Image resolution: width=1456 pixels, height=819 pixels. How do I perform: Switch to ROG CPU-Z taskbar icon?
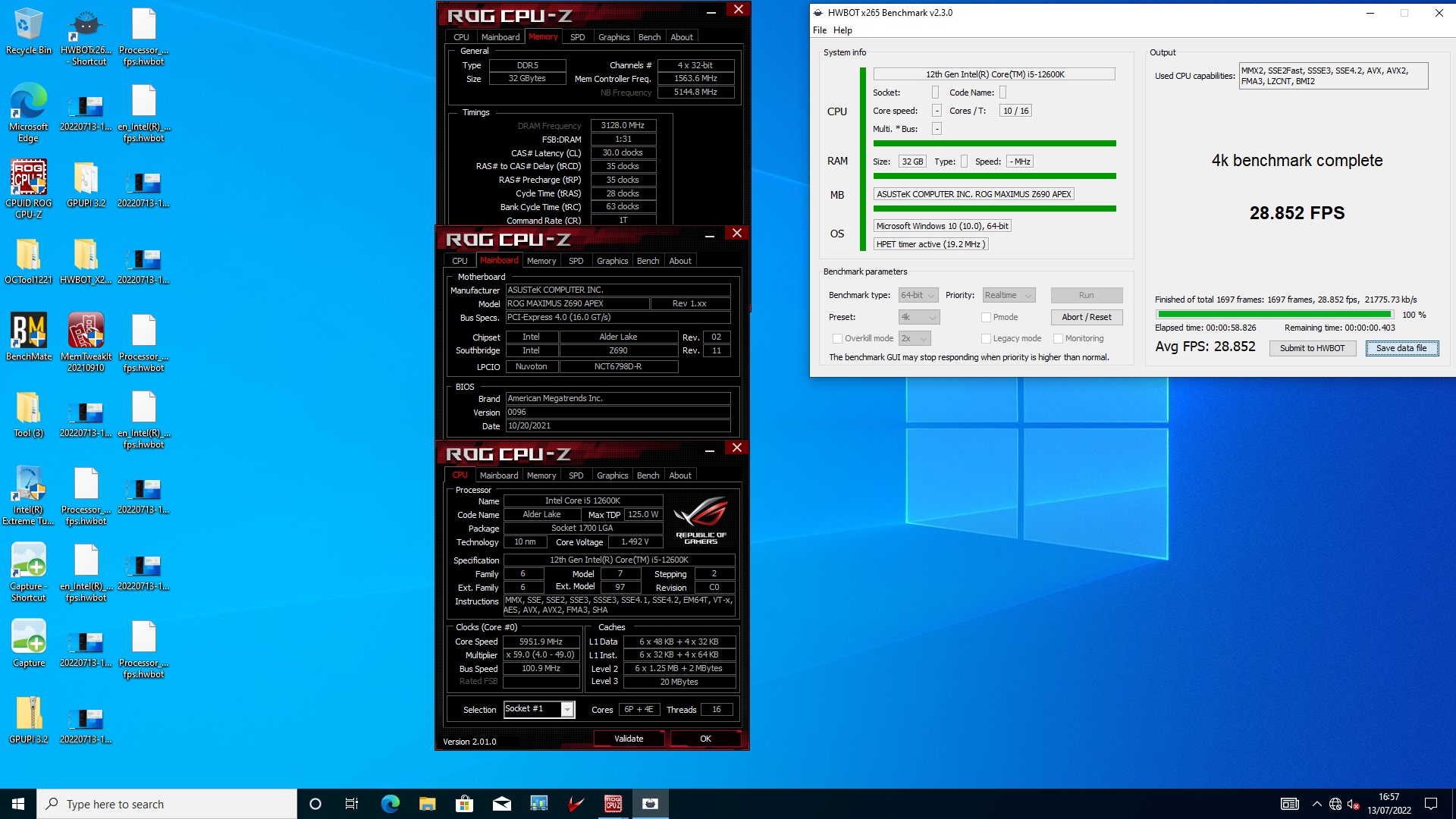pyautogui.click(x=613, y=804)
